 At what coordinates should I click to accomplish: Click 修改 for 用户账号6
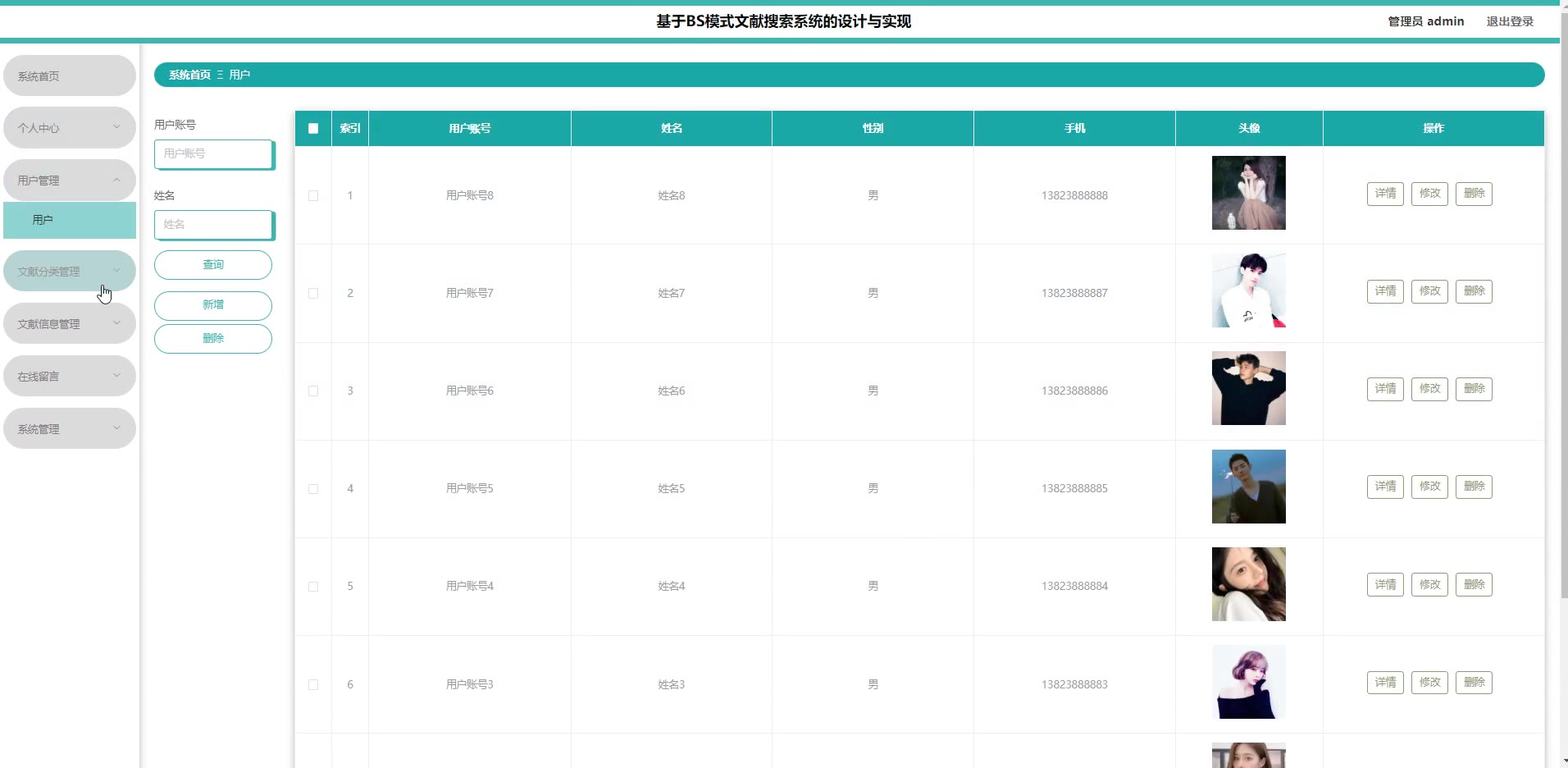(1429, 389)
